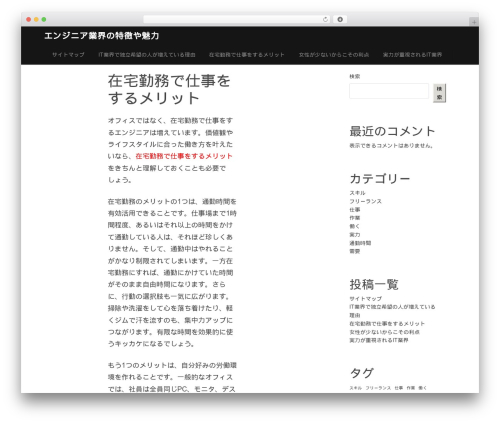
Task: Click the タグ sidebar heading
Action: (361, 373)
